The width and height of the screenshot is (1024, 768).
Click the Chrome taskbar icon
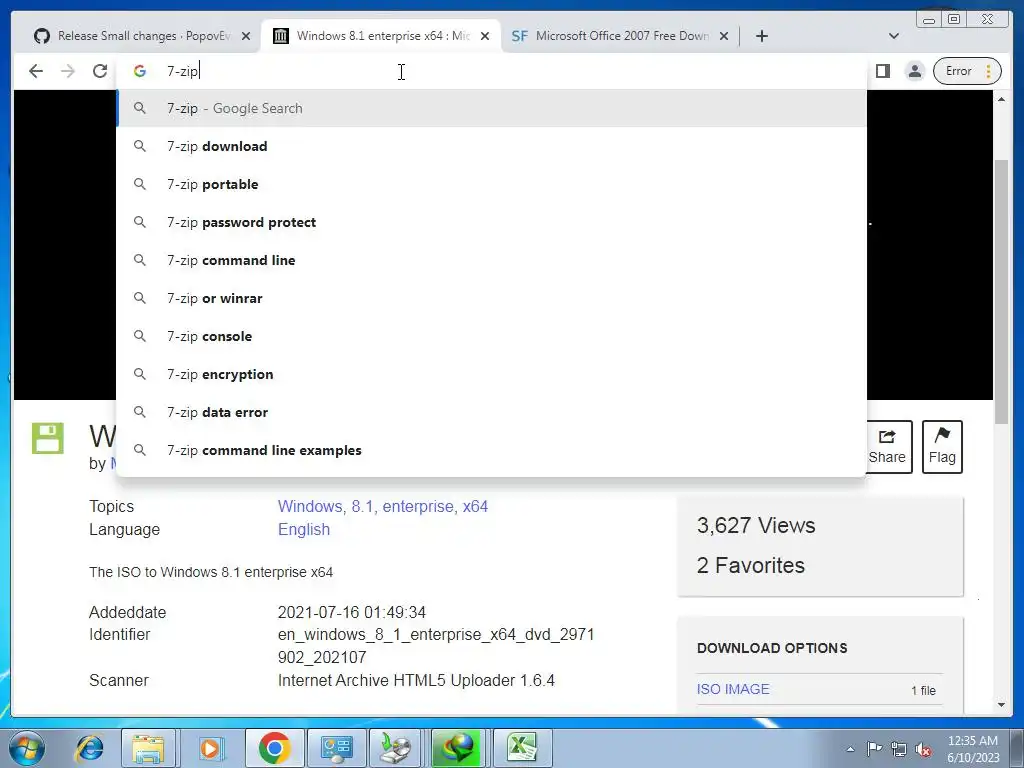[274, 748]
